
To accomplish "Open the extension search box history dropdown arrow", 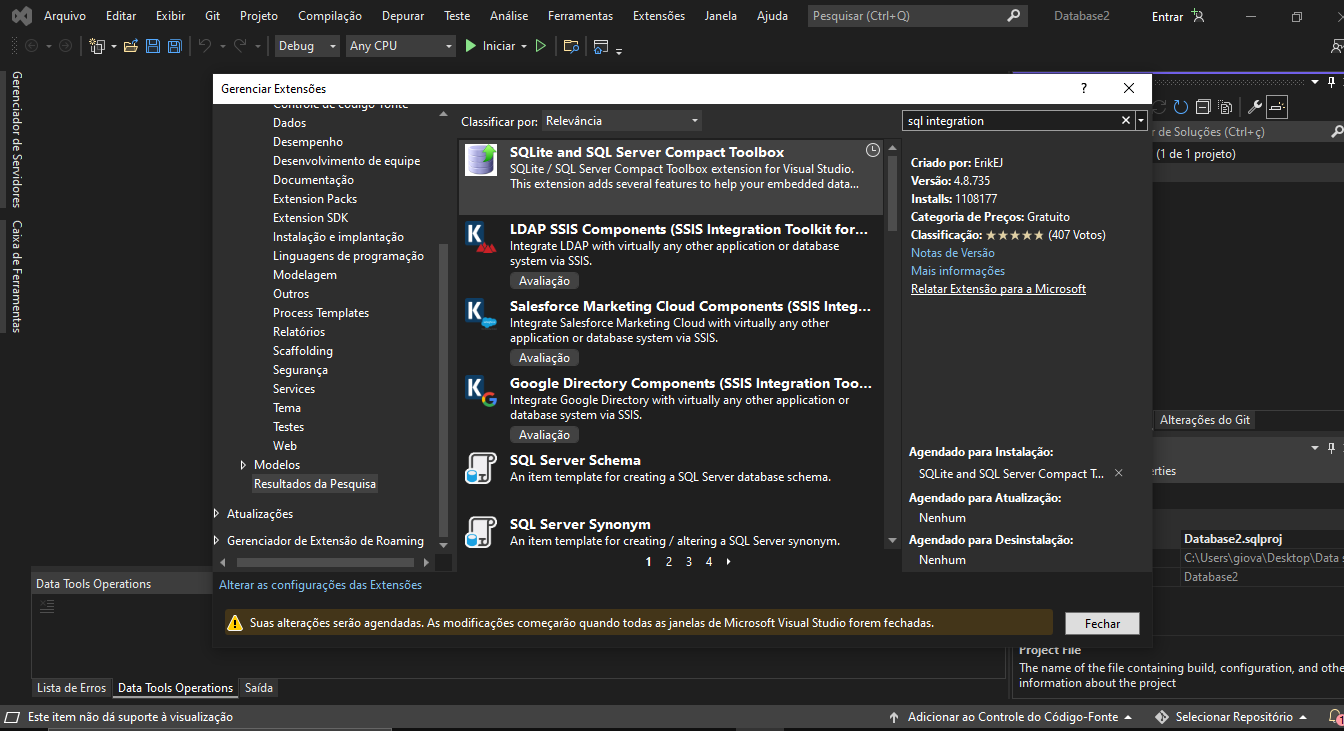I will click(x=1141, y=121).
